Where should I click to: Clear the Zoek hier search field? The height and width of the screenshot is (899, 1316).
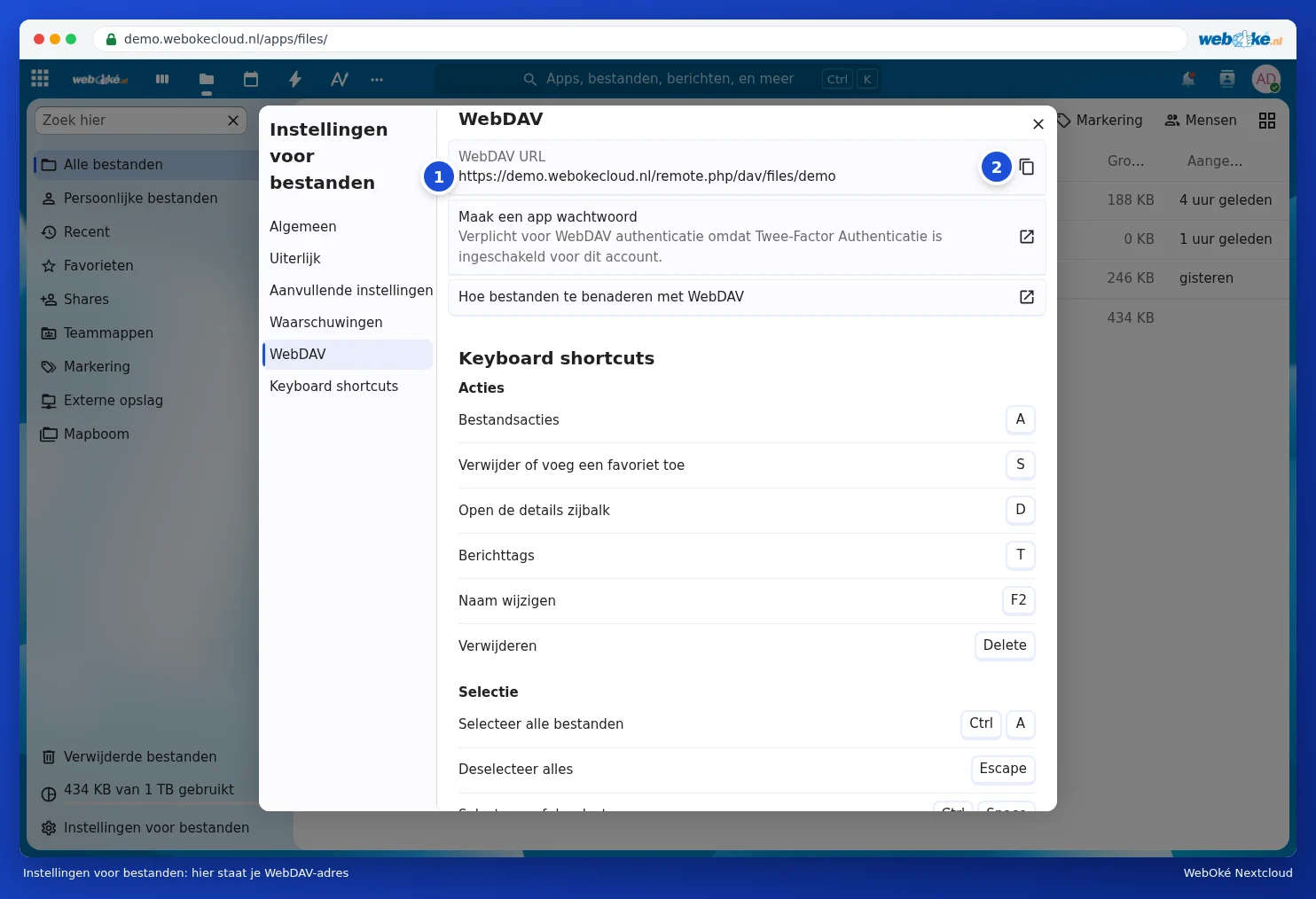tap(233, 121)
